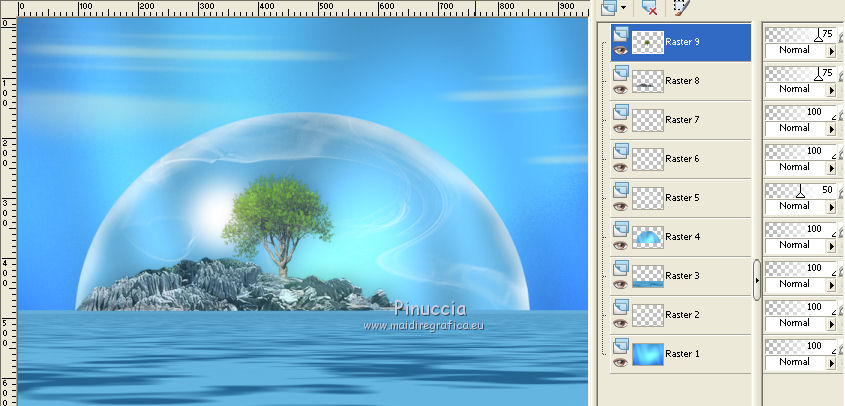Click the New Raster Layer icon
This screenshot has height=406, width=845.
click(609, 7)
